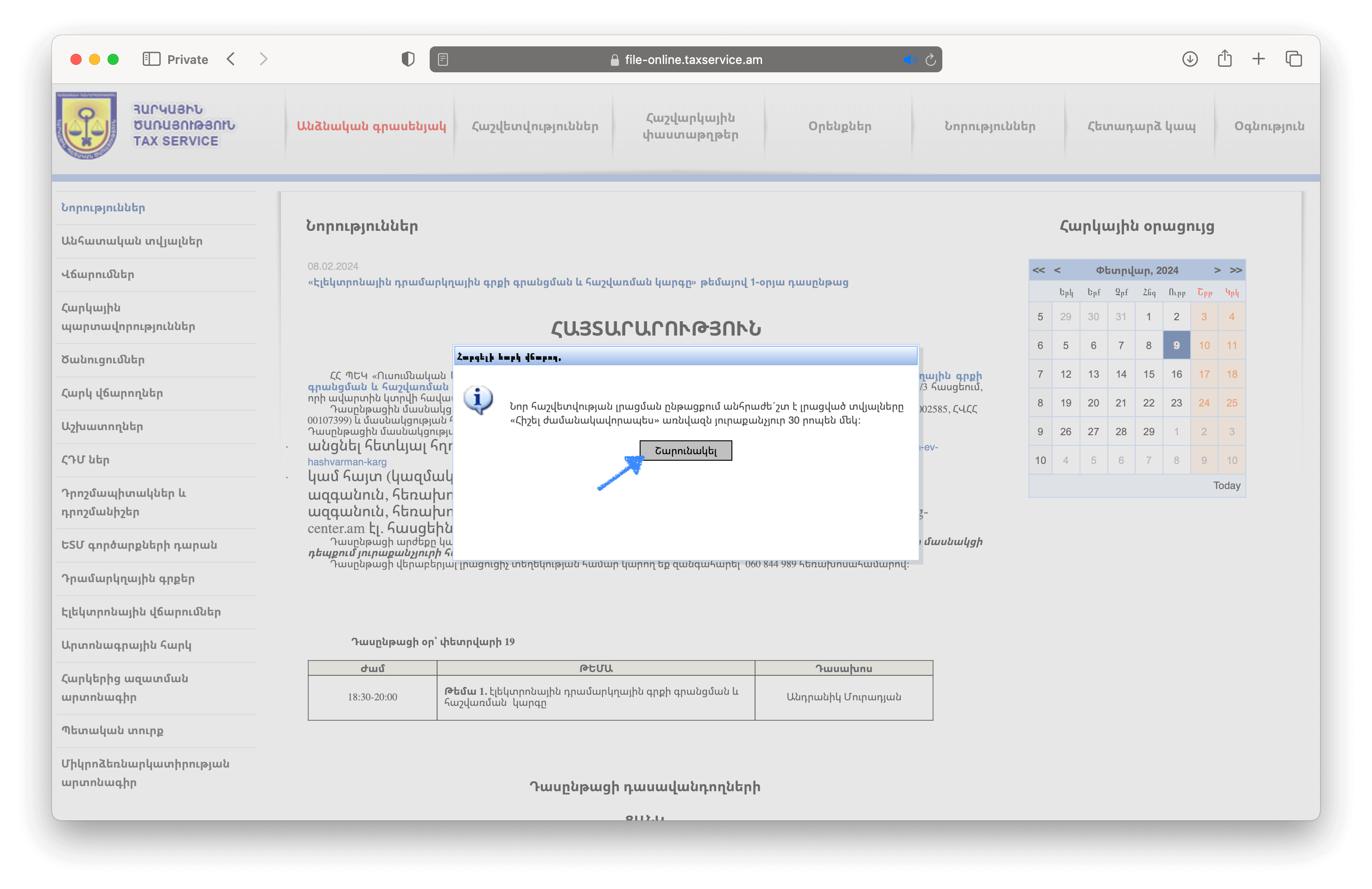
Task: Open the hashvarman-karg link
Action: (347, 462)
